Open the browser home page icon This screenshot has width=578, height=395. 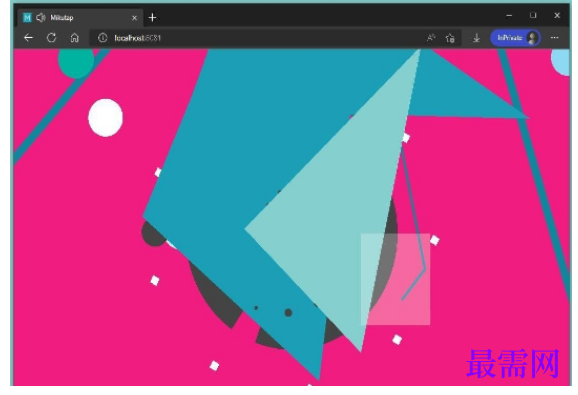pyautogui.click(x=74, y=38)
